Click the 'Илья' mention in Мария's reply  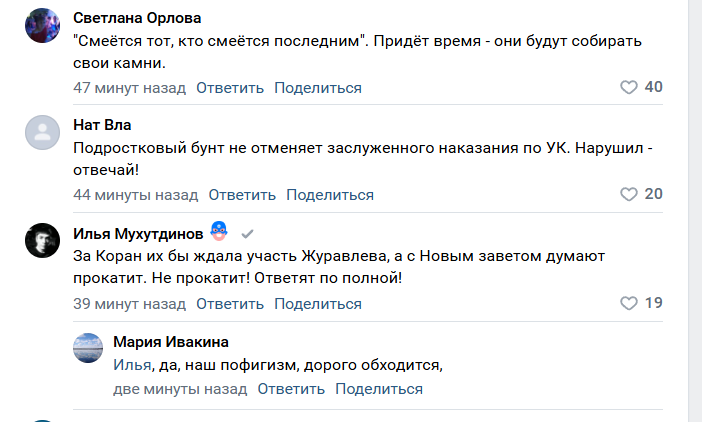(132, 365)
